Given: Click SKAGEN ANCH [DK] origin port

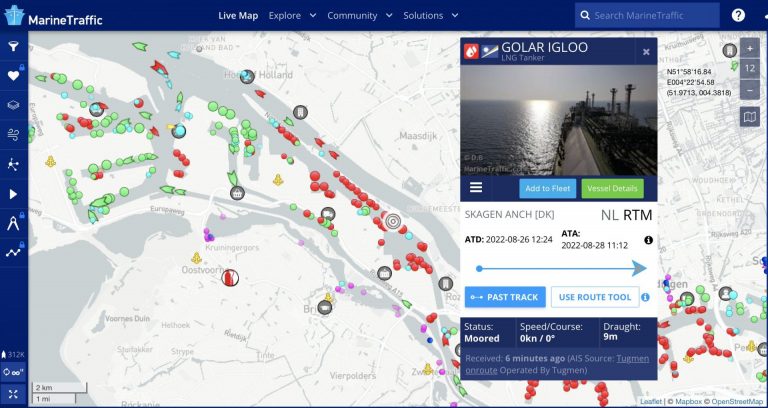Looking at the screenshot, I should pos(509,215).
